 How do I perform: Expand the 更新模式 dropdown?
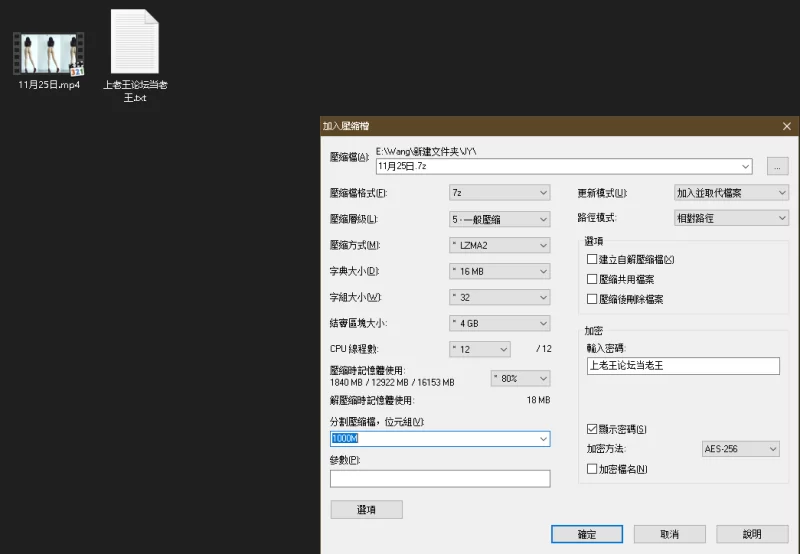click(x=731, y=192)
